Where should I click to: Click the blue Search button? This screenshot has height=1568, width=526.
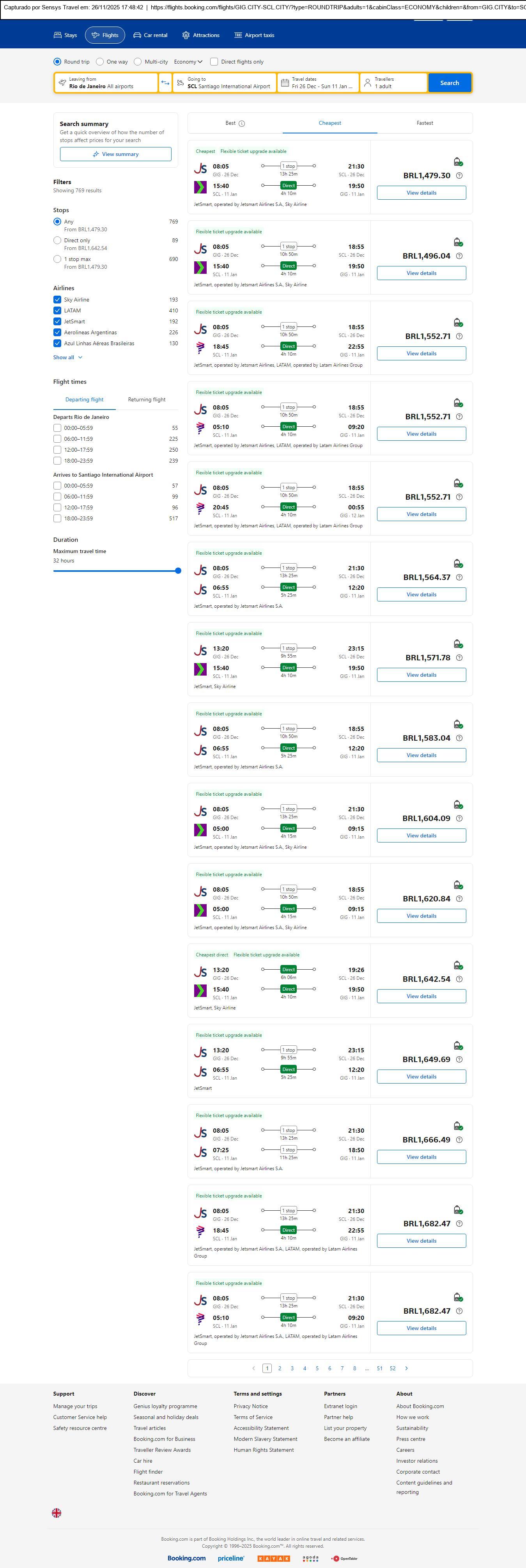(x=449, y=83)
